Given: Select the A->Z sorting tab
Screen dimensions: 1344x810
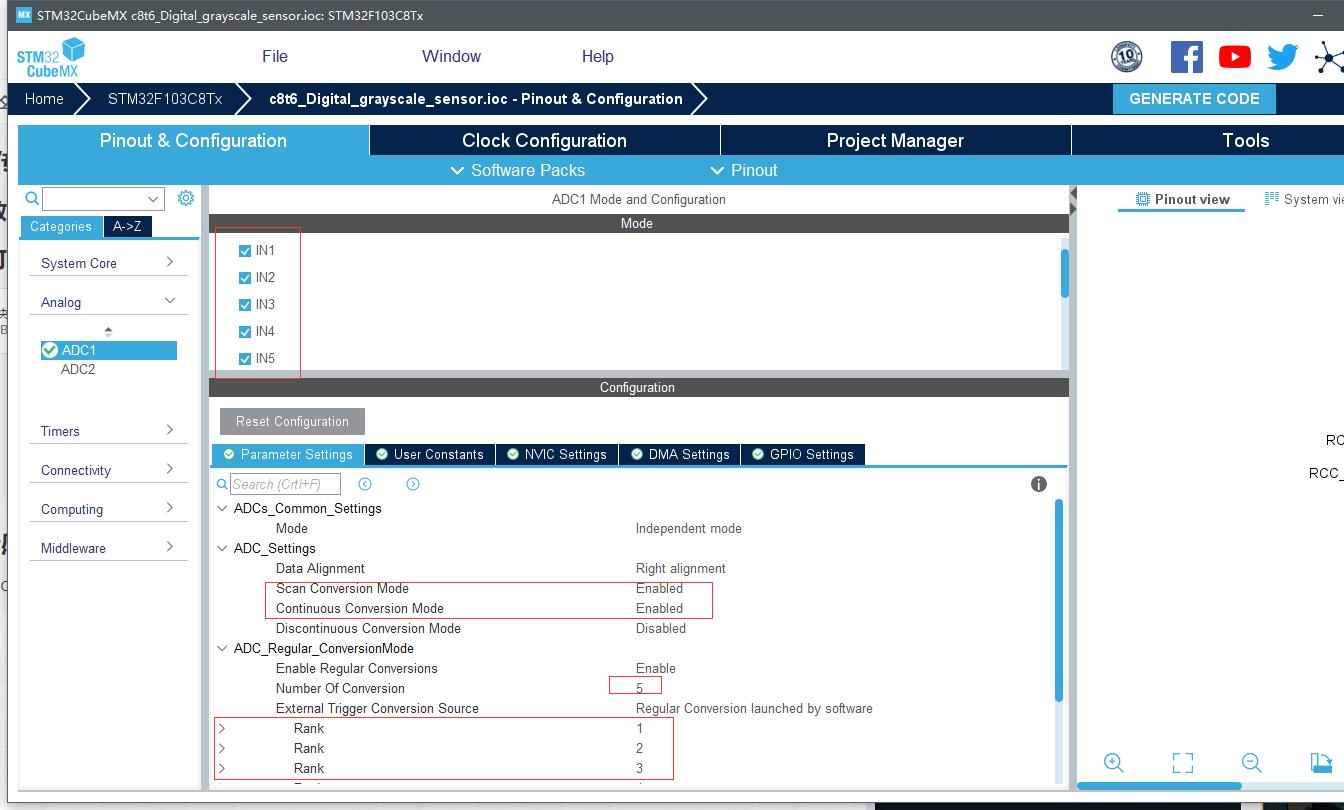Looking at the screenshot, I should click(127, 226).
